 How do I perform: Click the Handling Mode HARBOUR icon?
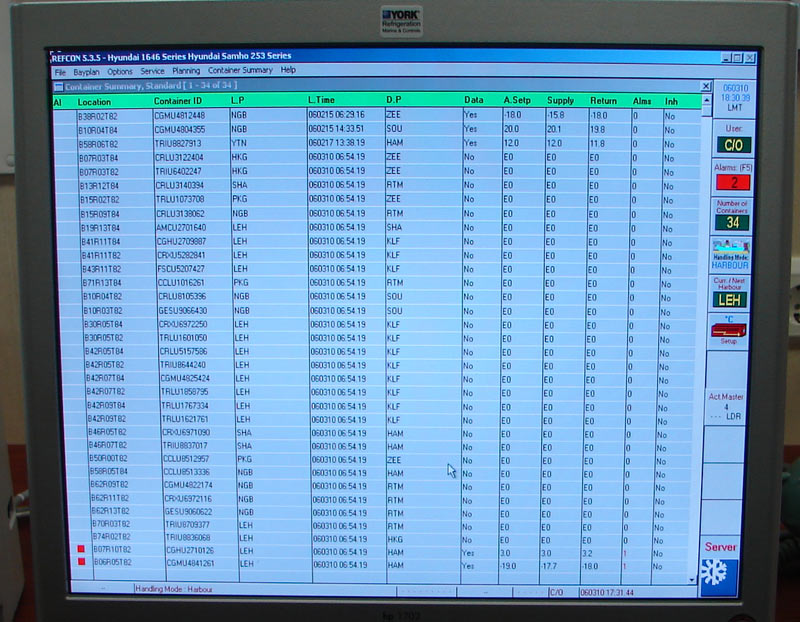[x=731, y=254]
